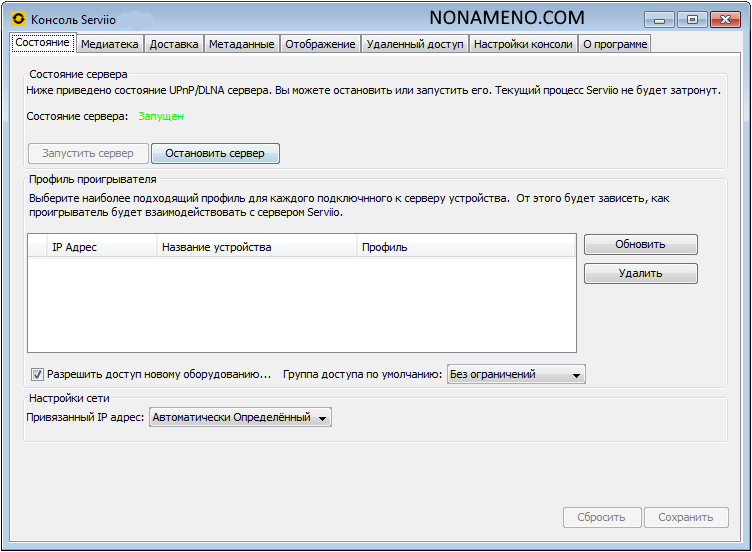The width and height of the screenshot is (752, 552).
Task: Expand the Группа доступа по умолчанию dropdown
Action: coord(516,374)
